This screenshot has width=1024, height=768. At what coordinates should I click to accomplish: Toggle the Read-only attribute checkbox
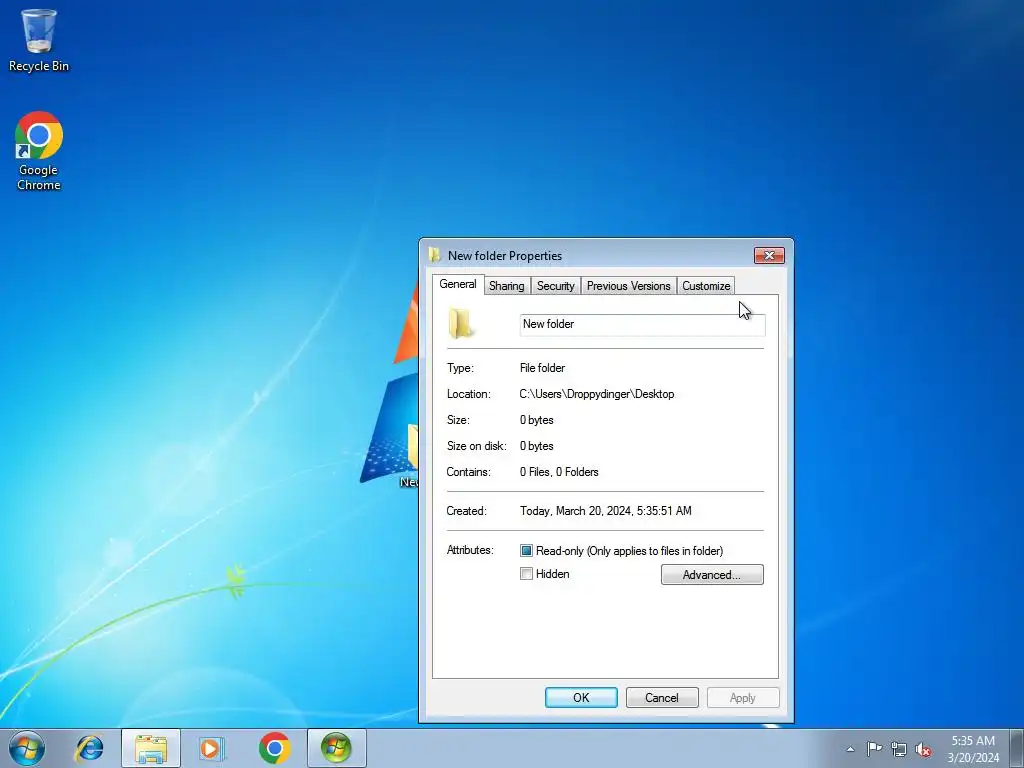tap(526, 551)
